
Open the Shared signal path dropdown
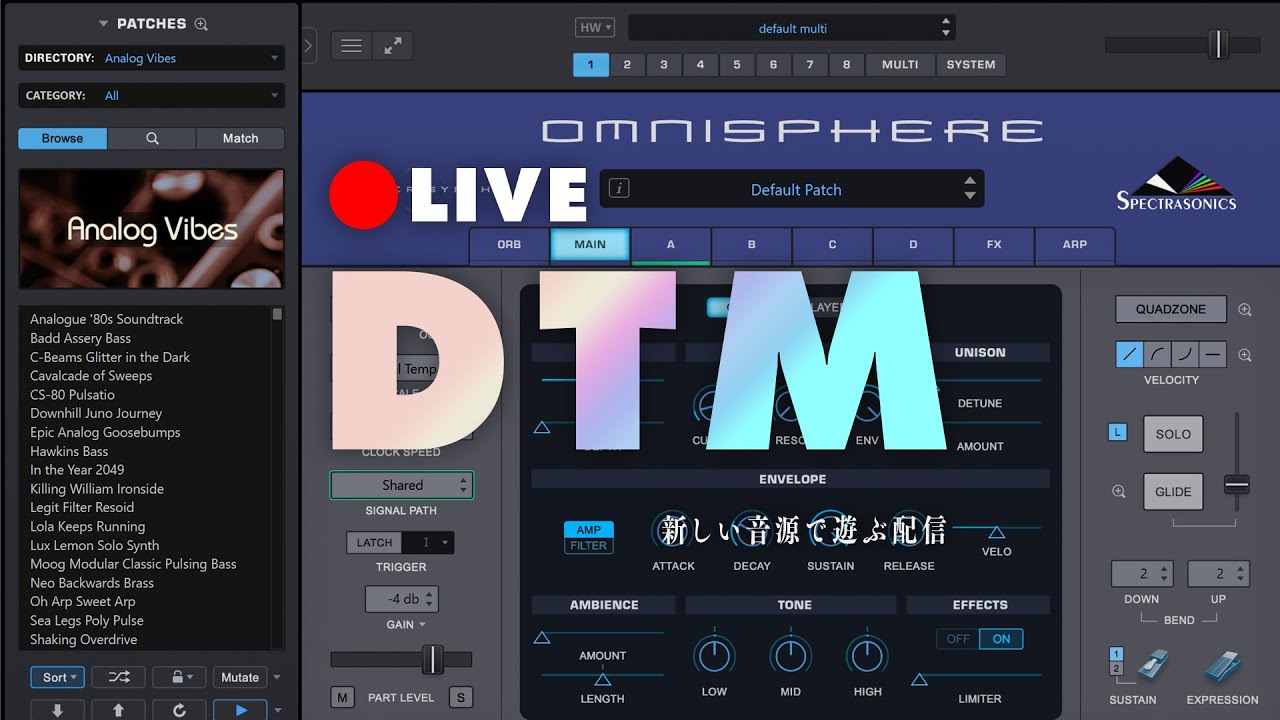click(401, 485)
